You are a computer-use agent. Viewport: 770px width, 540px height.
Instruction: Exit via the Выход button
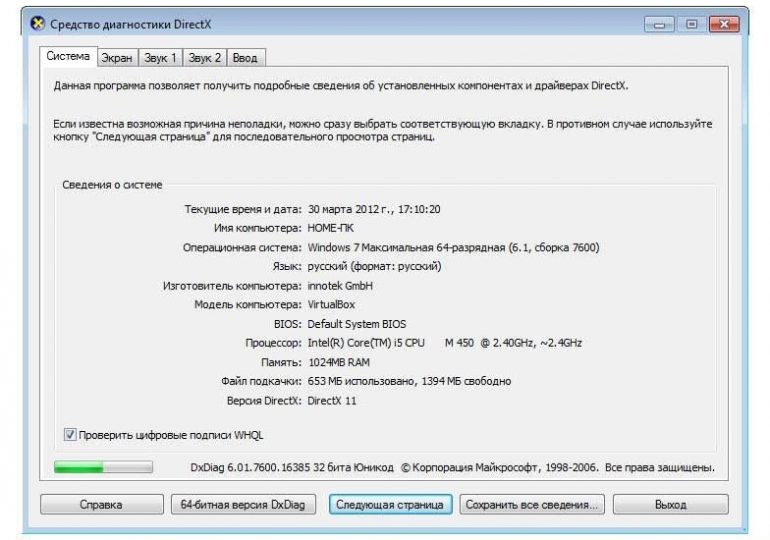(670, 505)
